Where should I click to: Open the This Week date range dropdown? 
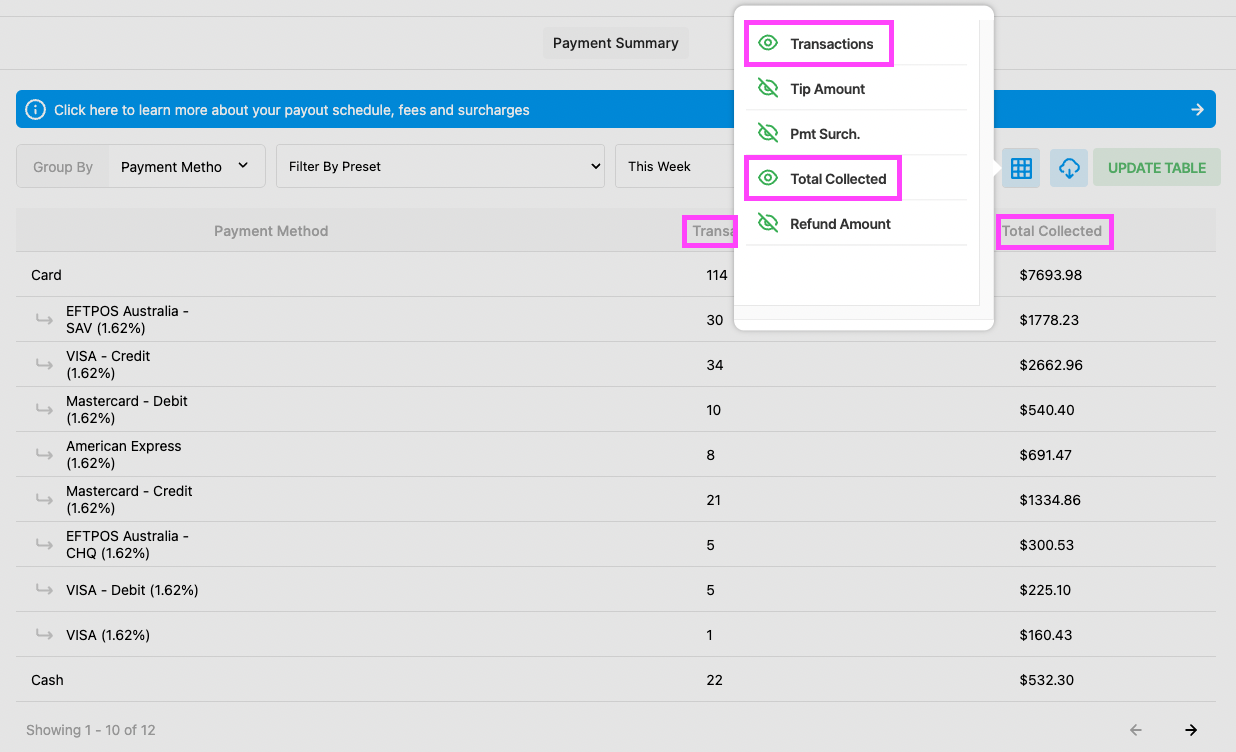(x=672, y=167)
